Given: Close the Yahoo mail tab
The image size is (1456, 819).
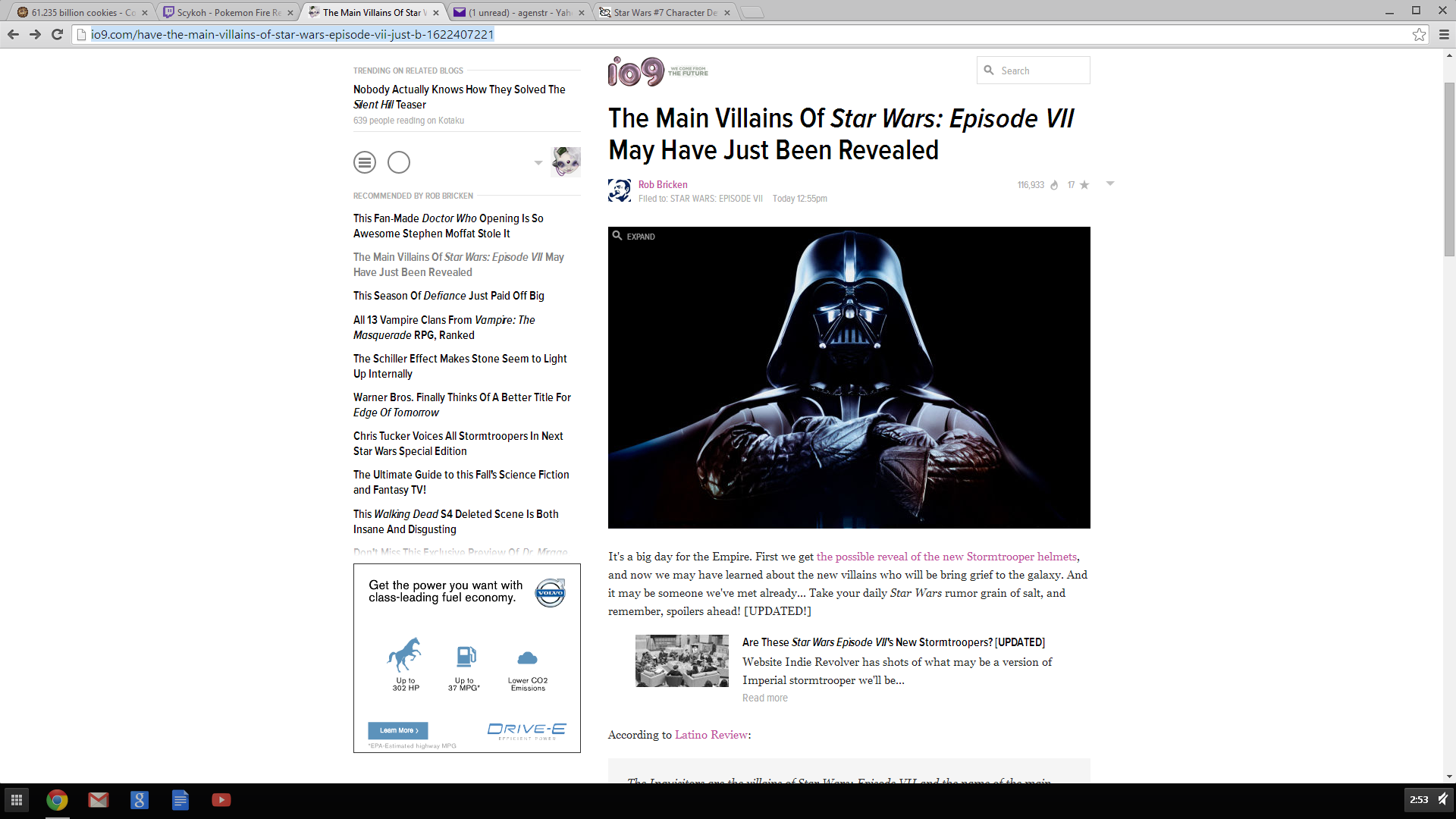Looking at the screenshot, I should [x=582, y=12].
